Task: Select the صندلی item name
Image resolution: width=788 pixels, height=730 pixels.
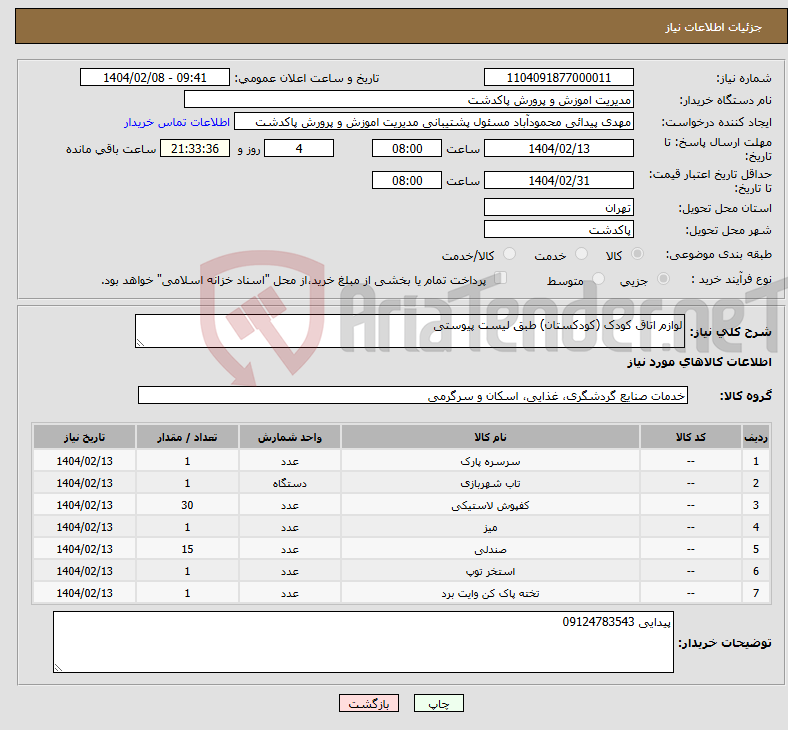Action: point(490,549)
